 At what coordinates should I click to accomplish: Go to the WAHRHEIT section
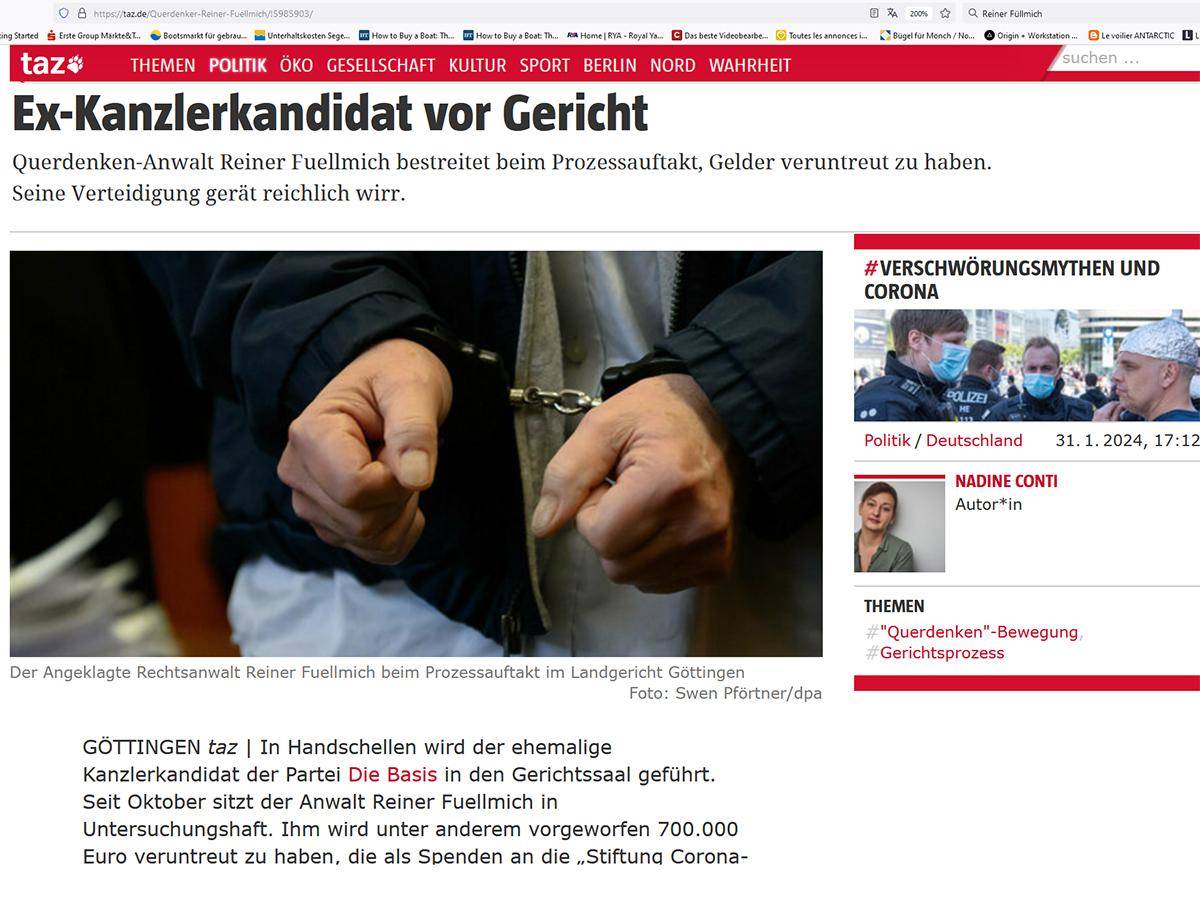tap(750, 65)
